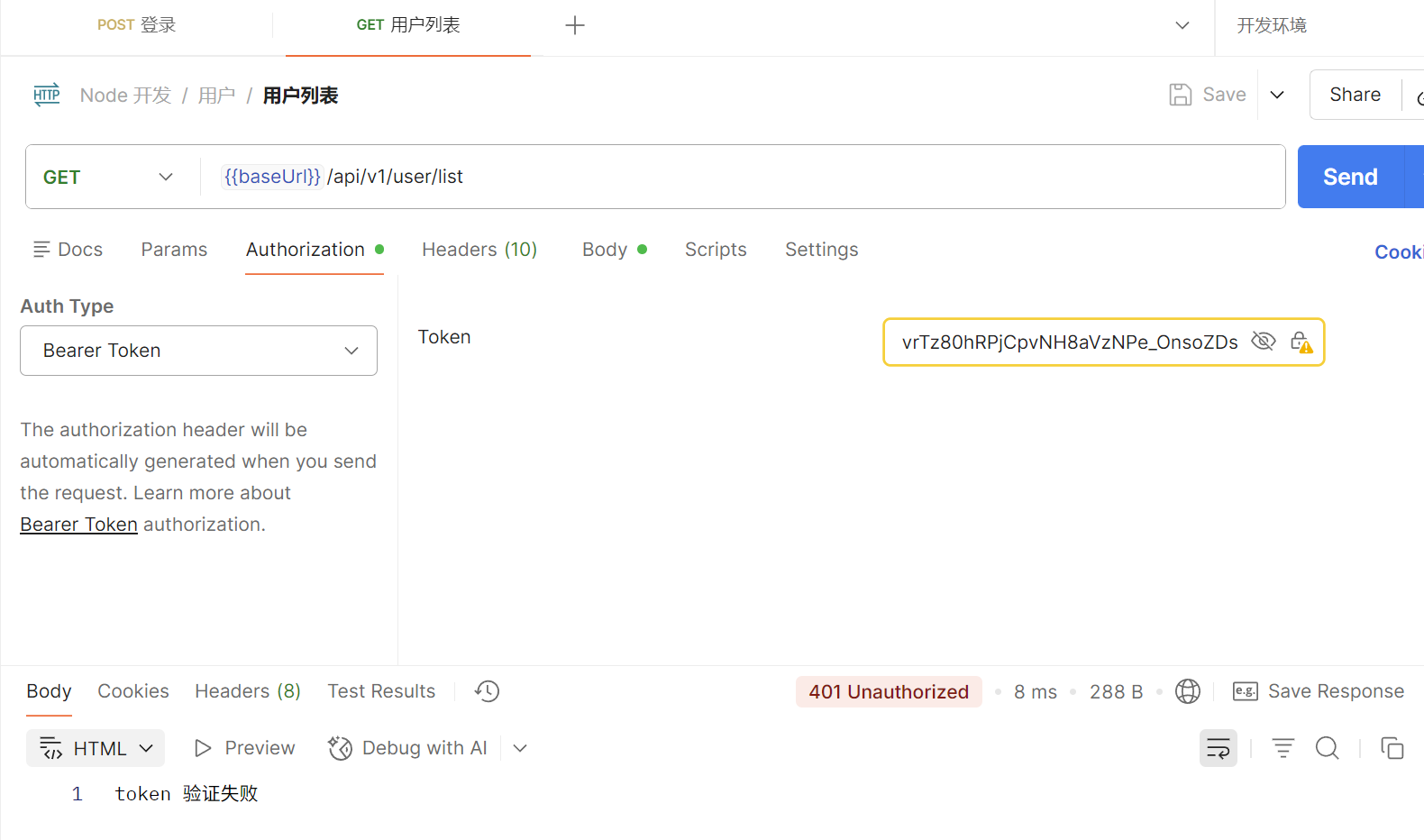The height and width of the screenshot is (840, 1424).
Task: Copy the response body
Action: [1392, 748]
